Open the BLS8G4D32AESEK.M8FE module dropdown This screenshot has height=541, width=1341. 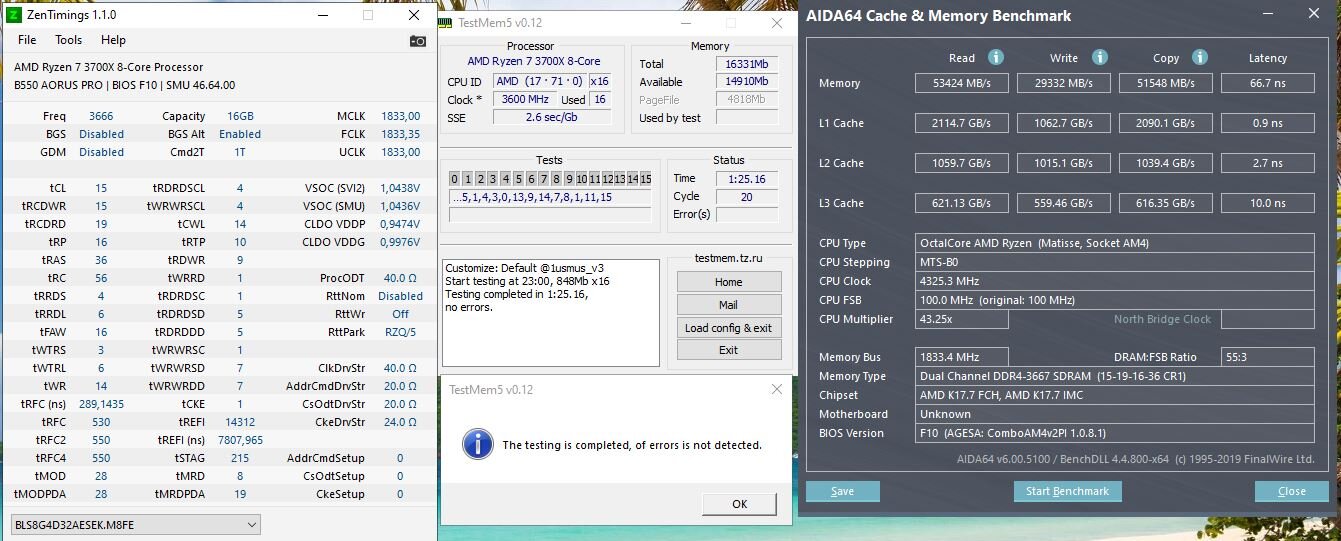click(x=135, y=524)
